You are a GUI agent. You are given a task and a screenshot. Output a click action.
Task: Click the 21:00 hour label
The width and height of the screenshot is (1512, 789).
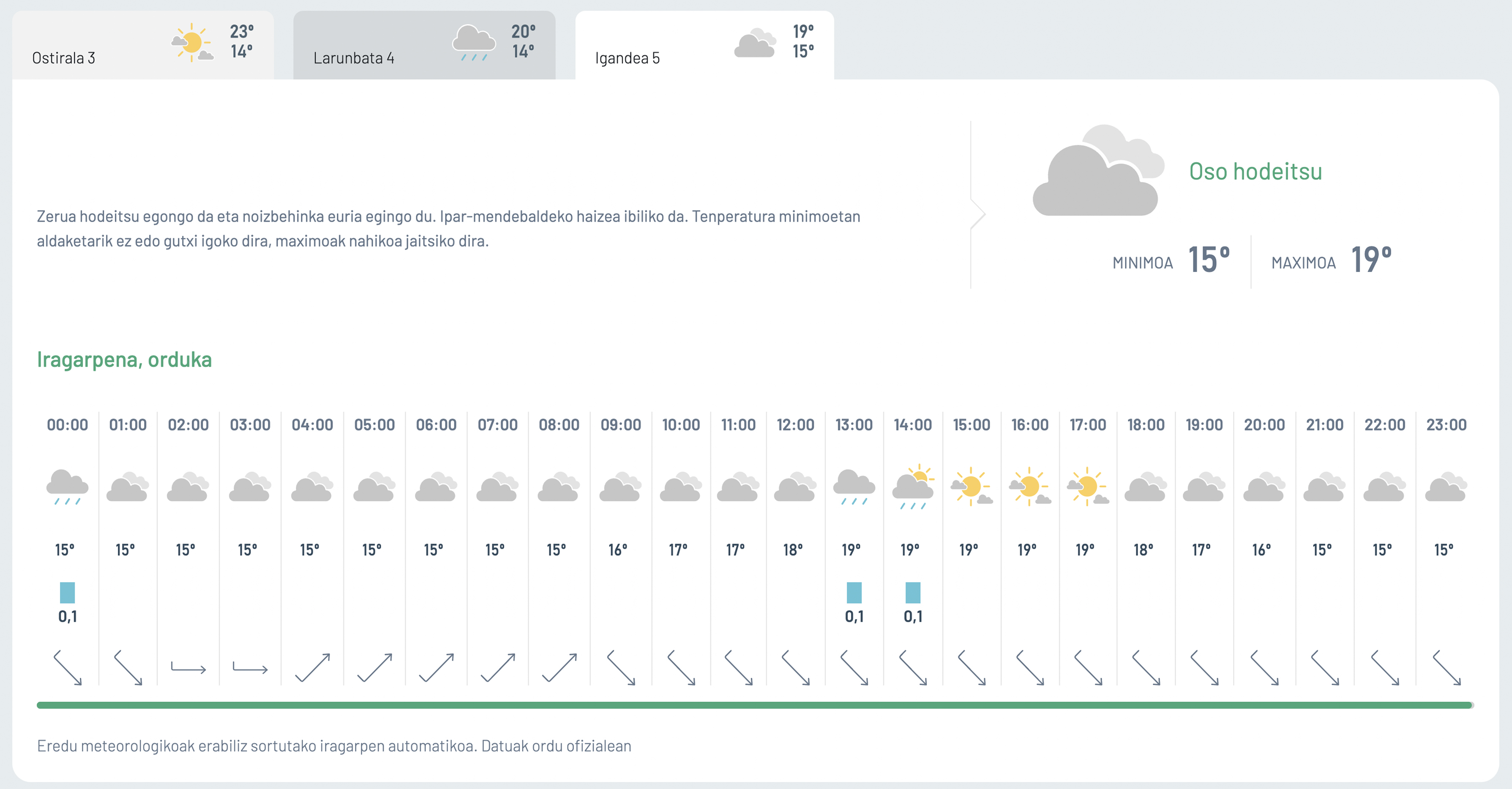click(x=1325, y=425)
